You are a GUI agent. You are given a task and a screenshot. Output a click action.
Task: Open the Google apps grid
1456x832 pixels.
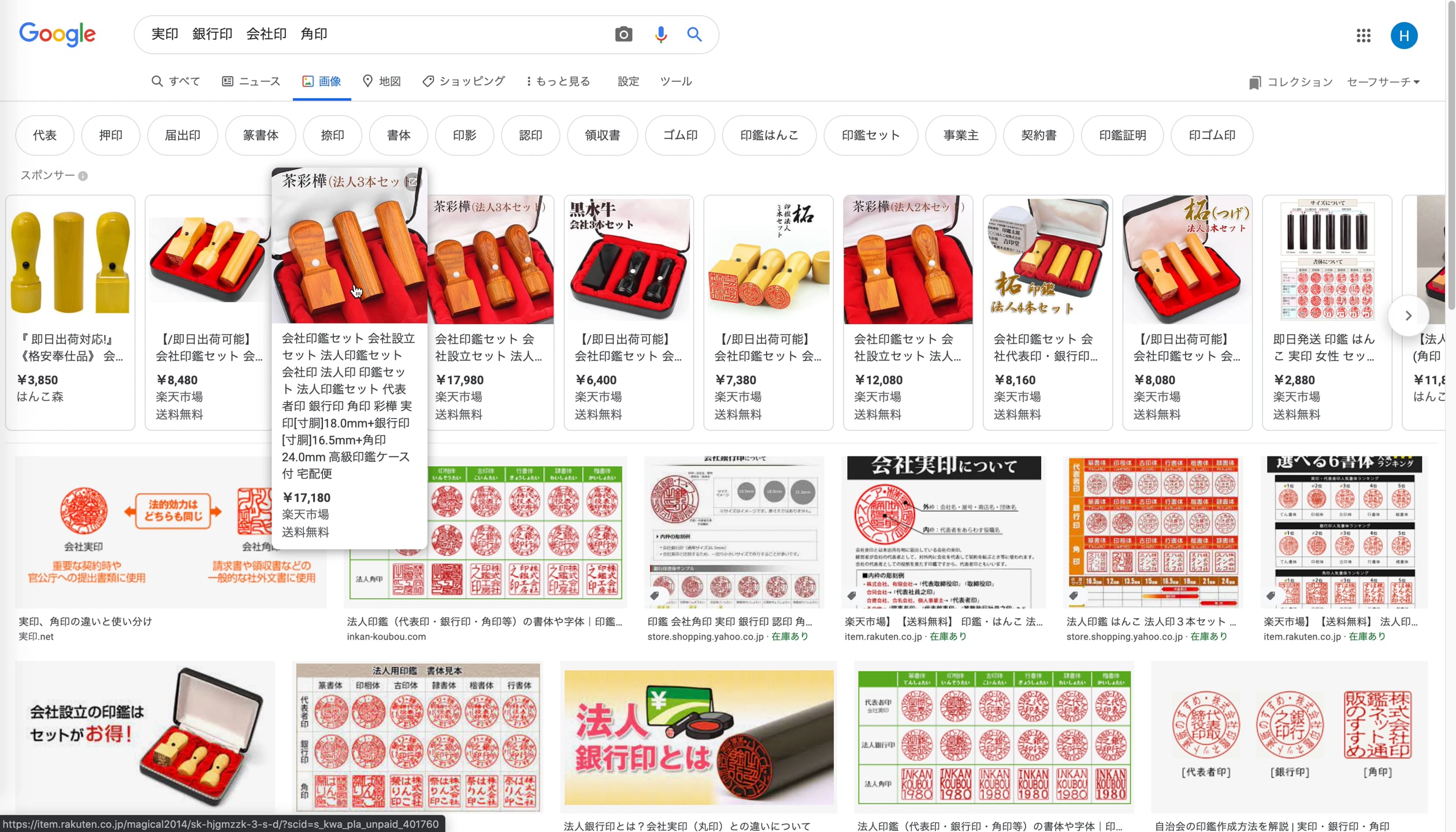click(1364, 35)
